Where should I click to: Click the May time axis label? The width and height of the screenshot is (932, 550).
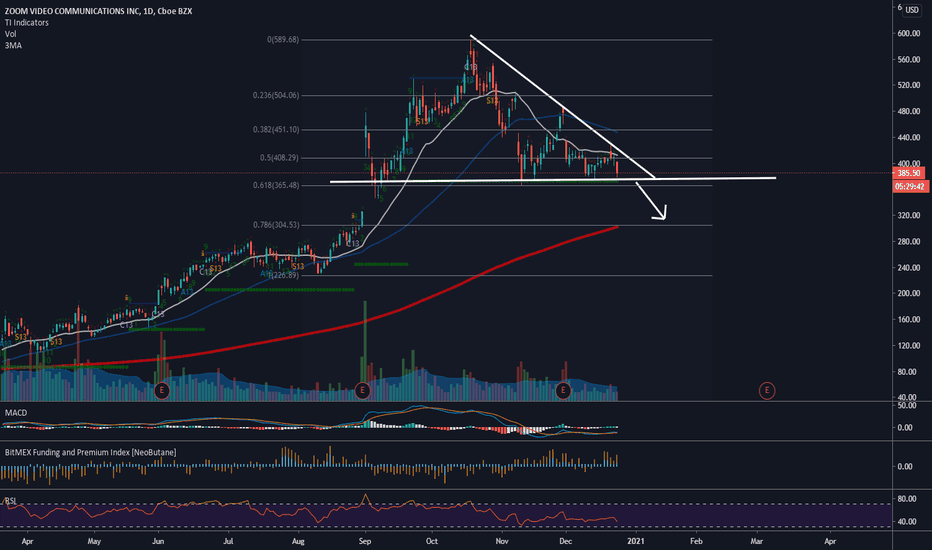94,541
